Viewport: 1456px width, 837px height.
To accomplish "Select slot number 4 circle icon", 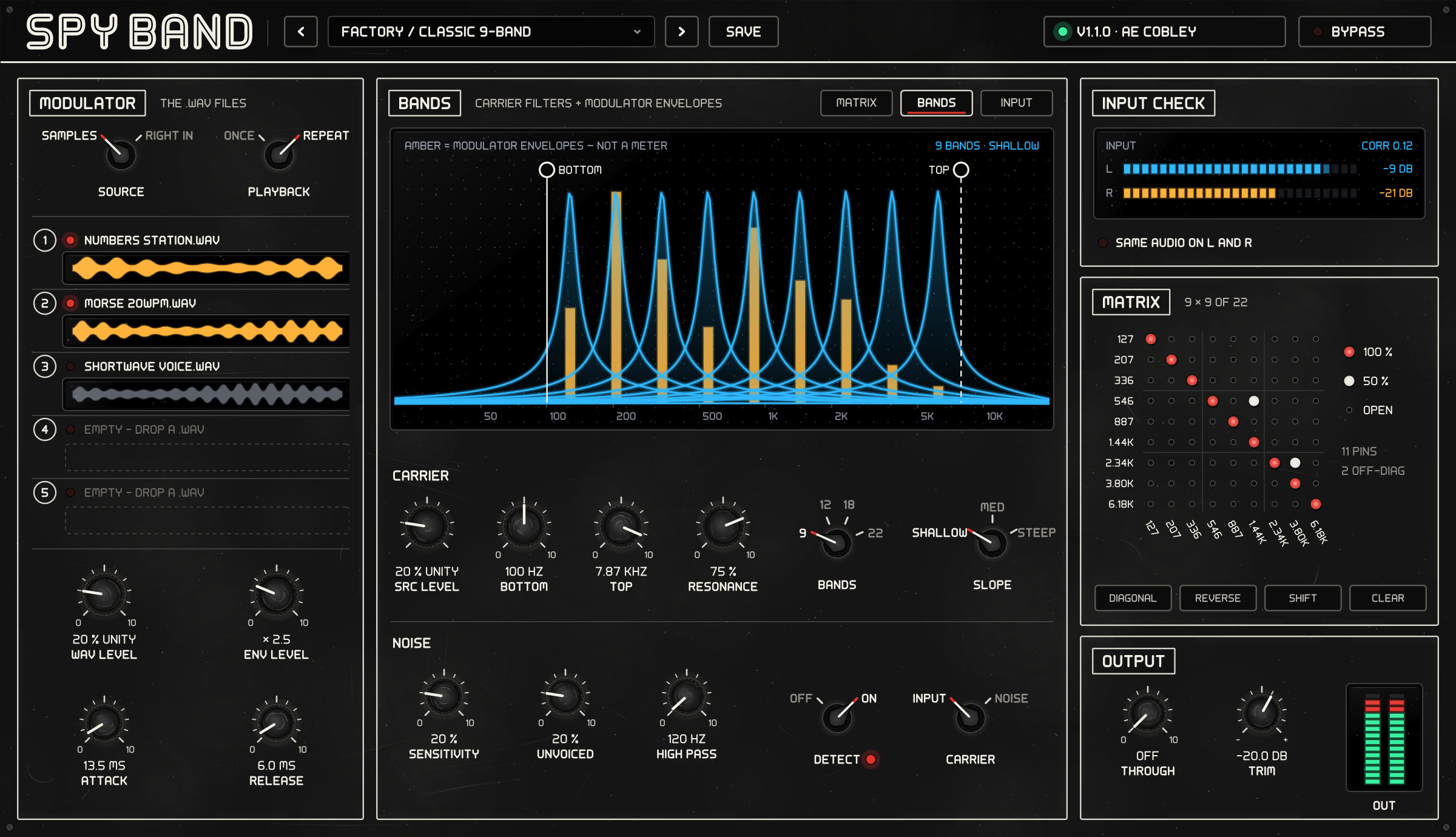I will (x=45, y=429).
